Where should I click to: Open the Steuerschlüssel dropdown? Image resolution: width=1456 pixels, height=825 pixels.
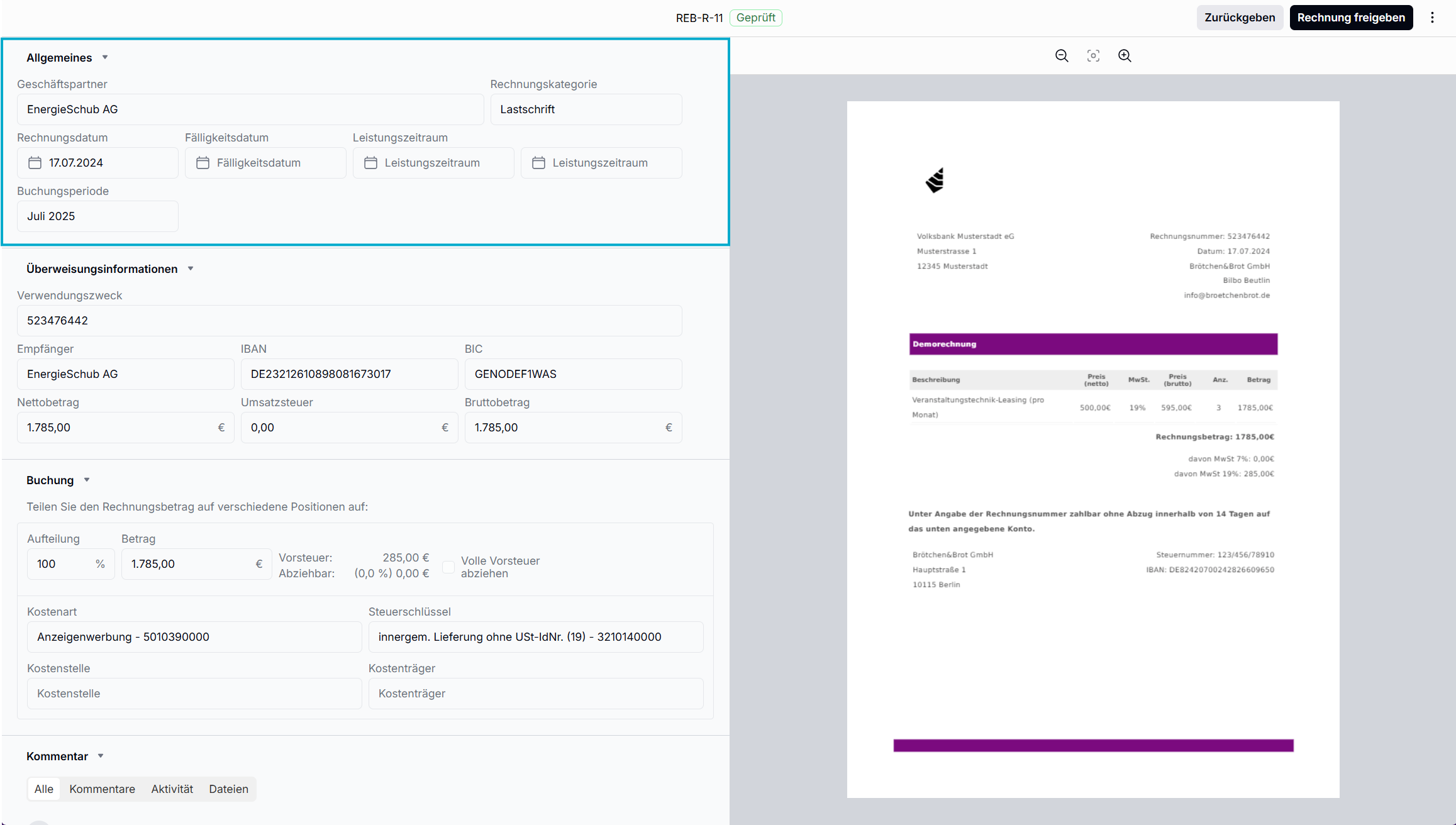(536, 637)
